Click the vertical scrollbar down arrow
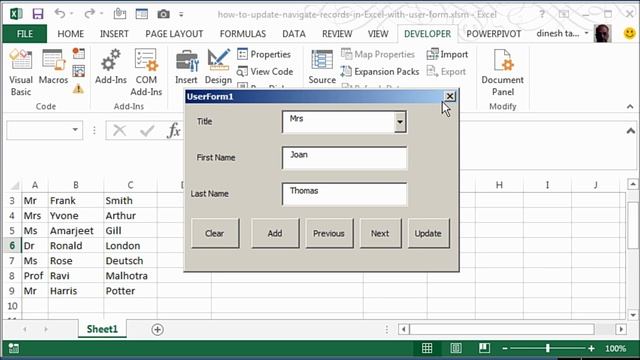 (x=632, y=315)
